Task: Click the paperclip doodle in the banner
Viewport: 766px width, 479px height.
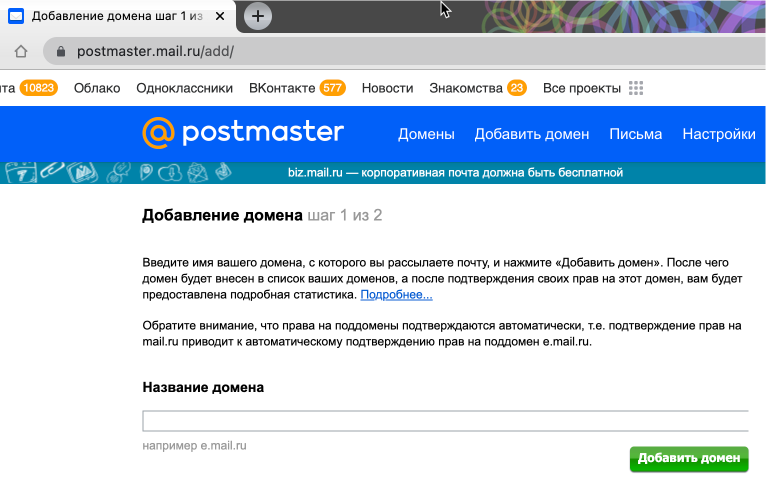Action: [52, 170]
